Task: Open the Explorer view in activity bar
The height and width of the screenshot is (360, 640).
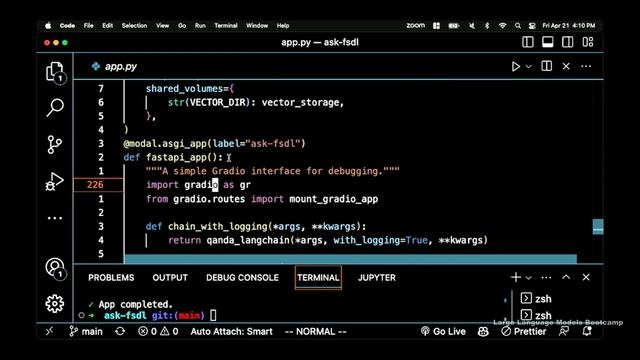Action: [x=55, y=72]
